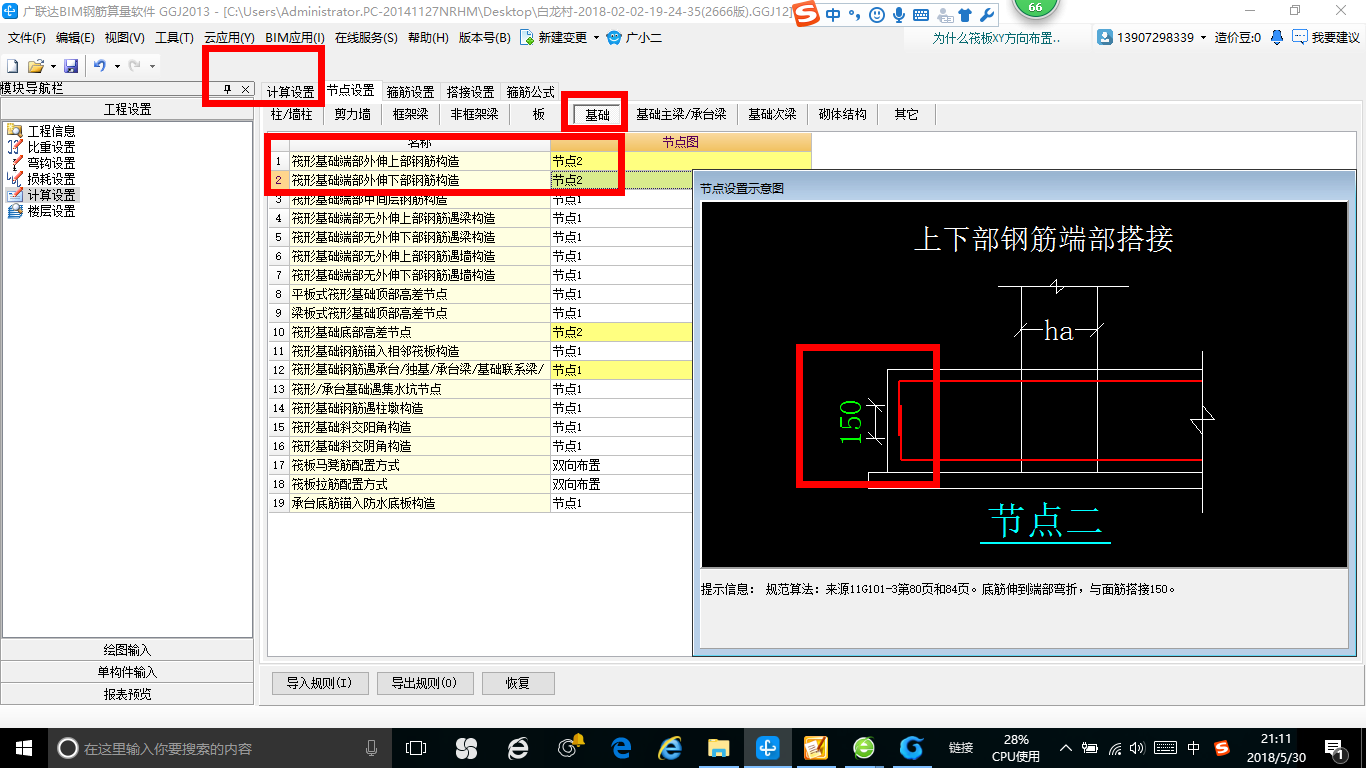Viewport: 1366px width, 768px height.
Task: Open the 编辑(E) menu
Action: coord(75,38)
